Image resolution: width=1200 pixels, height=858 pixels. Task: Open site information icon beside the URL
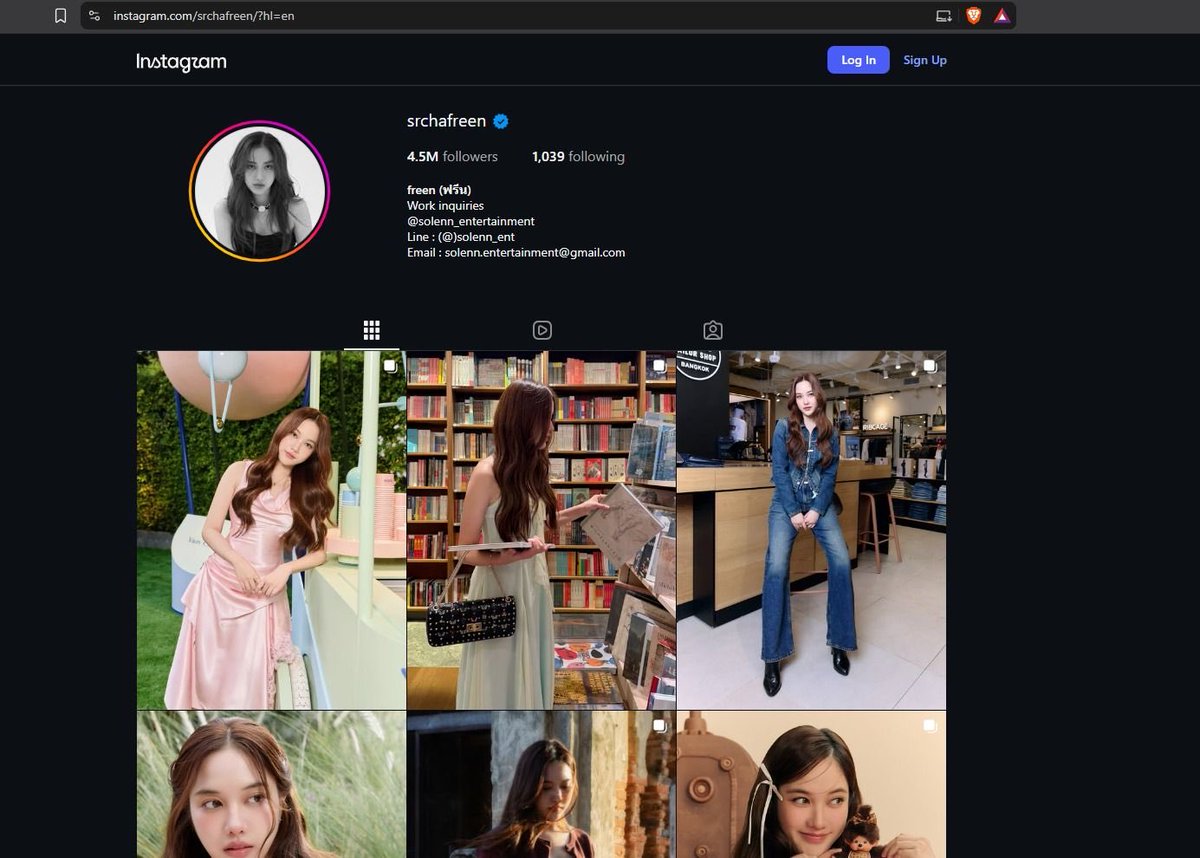point(95,15)
